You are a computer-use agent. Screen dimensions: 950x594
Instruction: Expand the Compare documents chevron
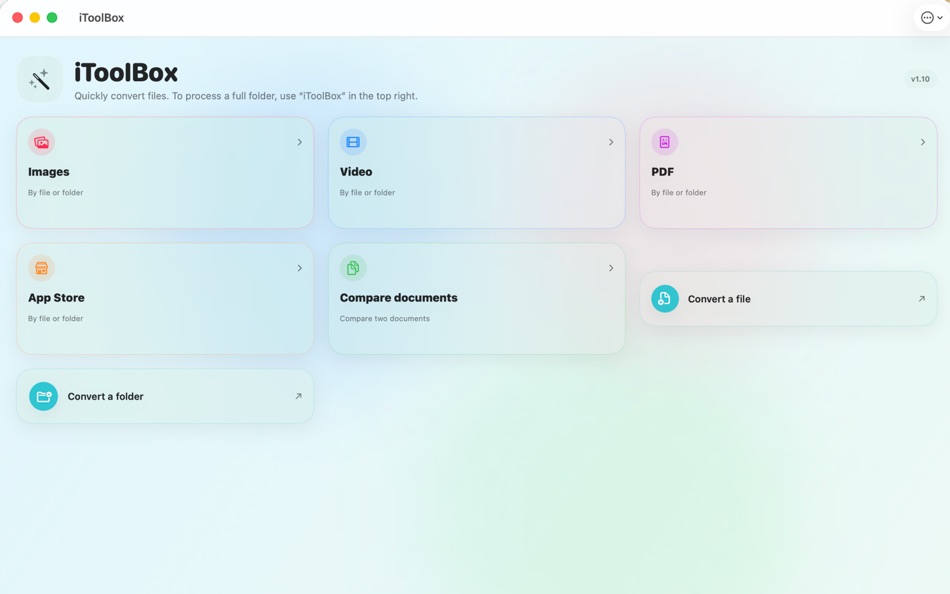(610, 267)
